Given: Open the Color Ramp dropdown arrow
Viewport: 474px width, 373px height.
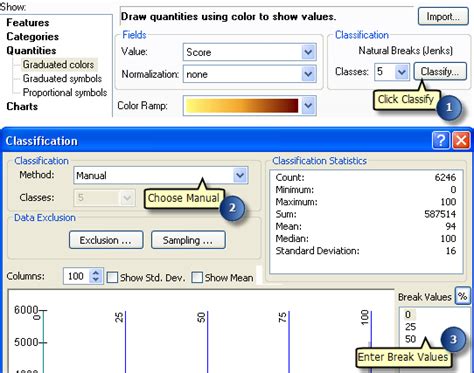Looking at the screenshot, I should 309,106.
